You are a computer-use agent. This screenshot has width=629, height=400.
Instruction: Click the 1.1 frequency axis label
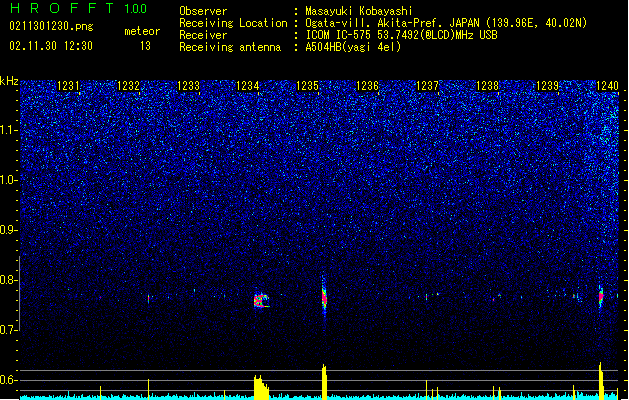[x=9, y=130]
